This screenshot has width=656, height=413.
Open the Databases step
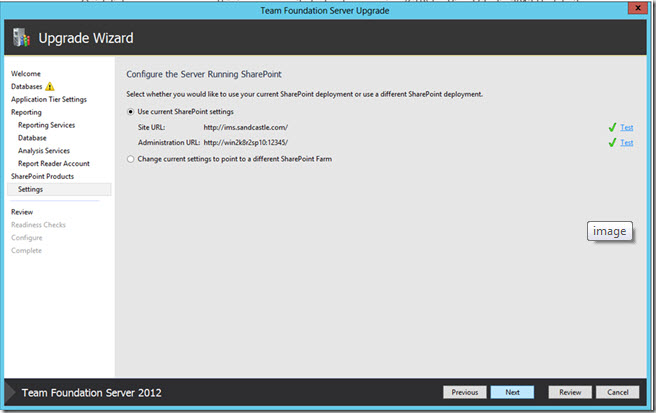tap(27, 87)
